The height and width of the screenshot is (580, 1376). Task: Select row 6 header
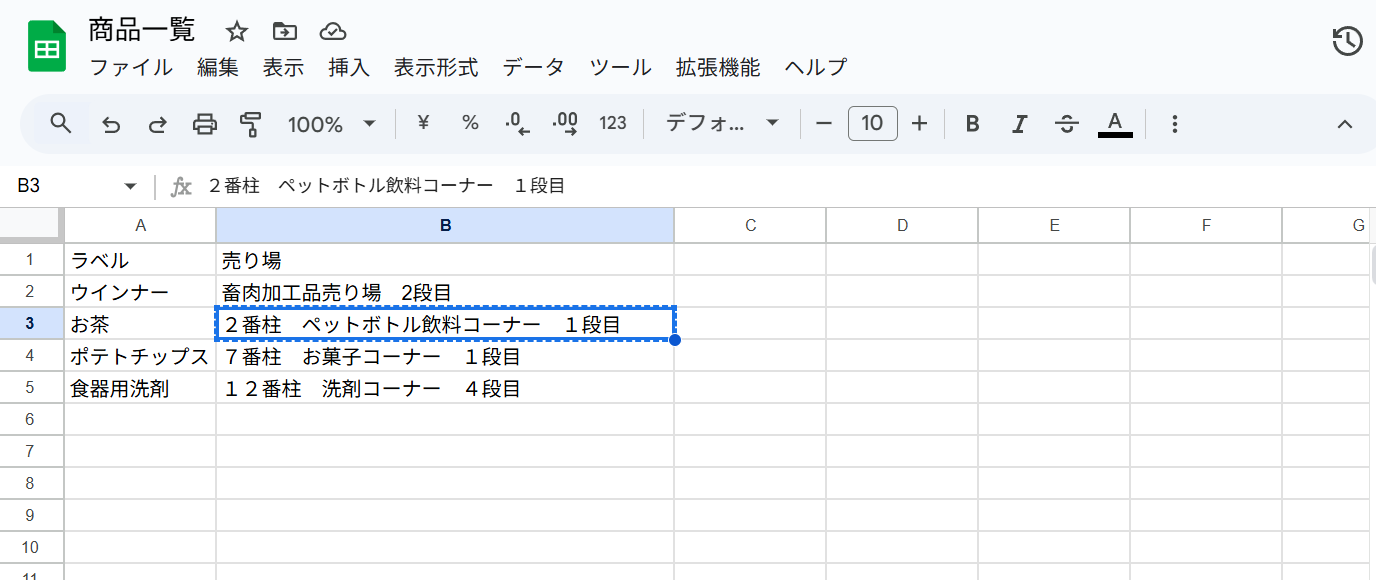31,420
